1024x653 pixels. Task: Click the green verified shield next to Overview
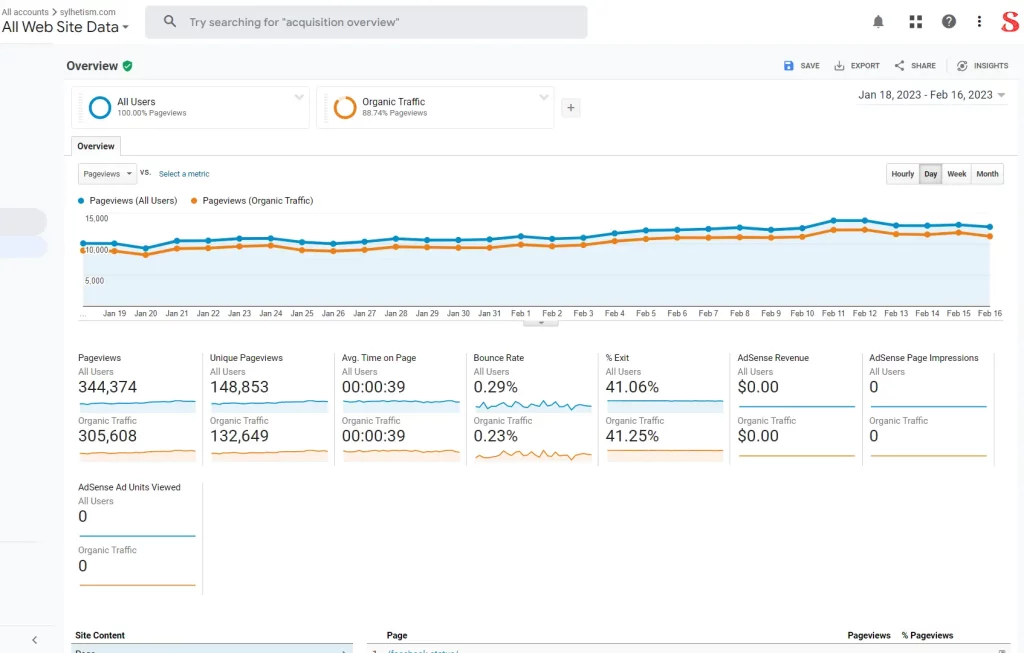pyautogui.click(x=127, y=66)
